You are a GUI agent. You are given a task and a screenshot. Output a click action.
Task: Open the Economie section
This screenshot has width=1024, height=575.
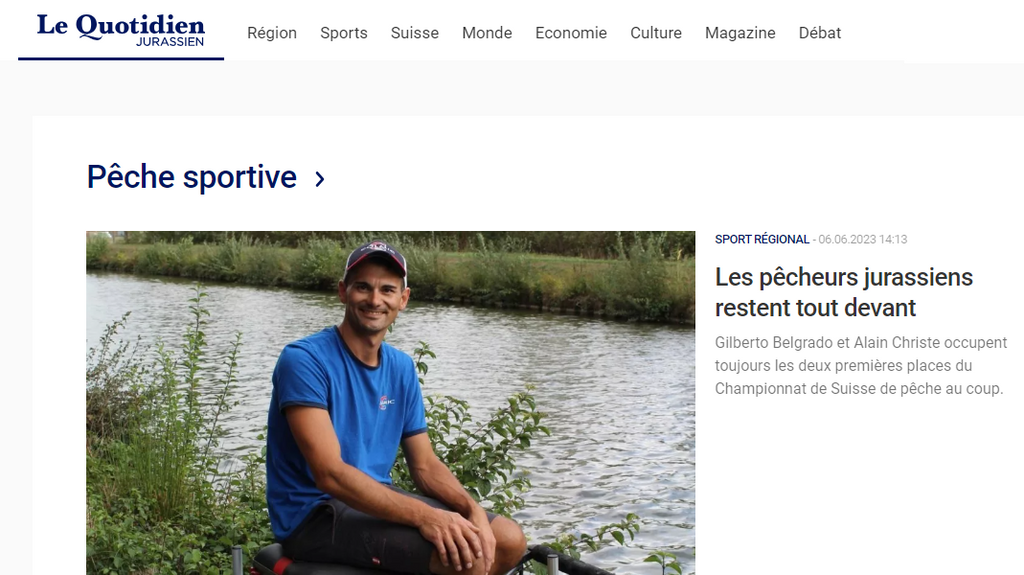[571, 33]
